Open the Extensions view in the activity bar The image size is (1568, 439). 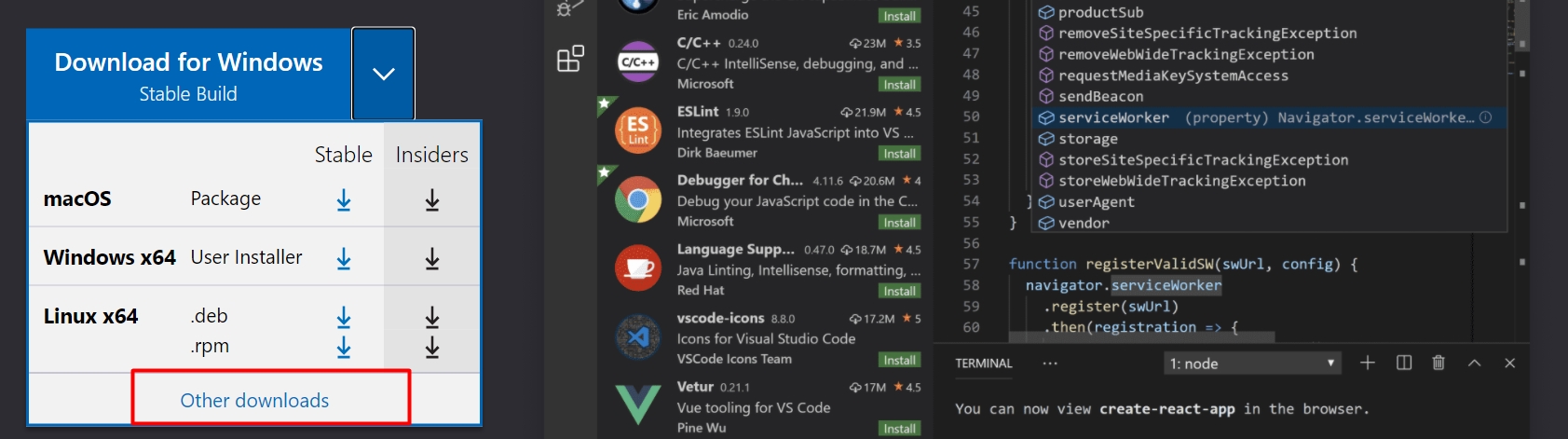[x=570, y=59]
